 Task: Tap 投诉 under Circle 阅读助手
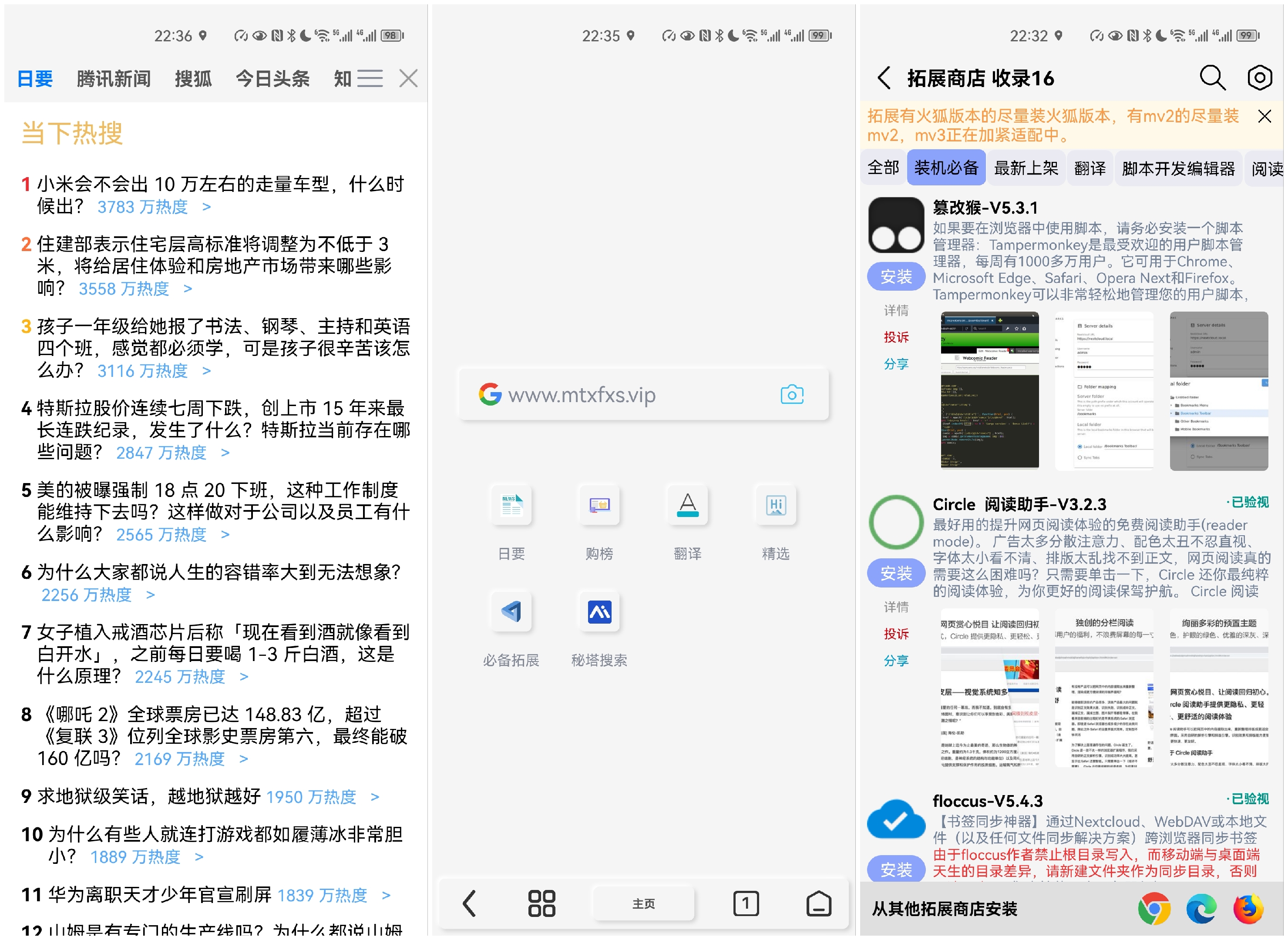click(x=896, y=634)
